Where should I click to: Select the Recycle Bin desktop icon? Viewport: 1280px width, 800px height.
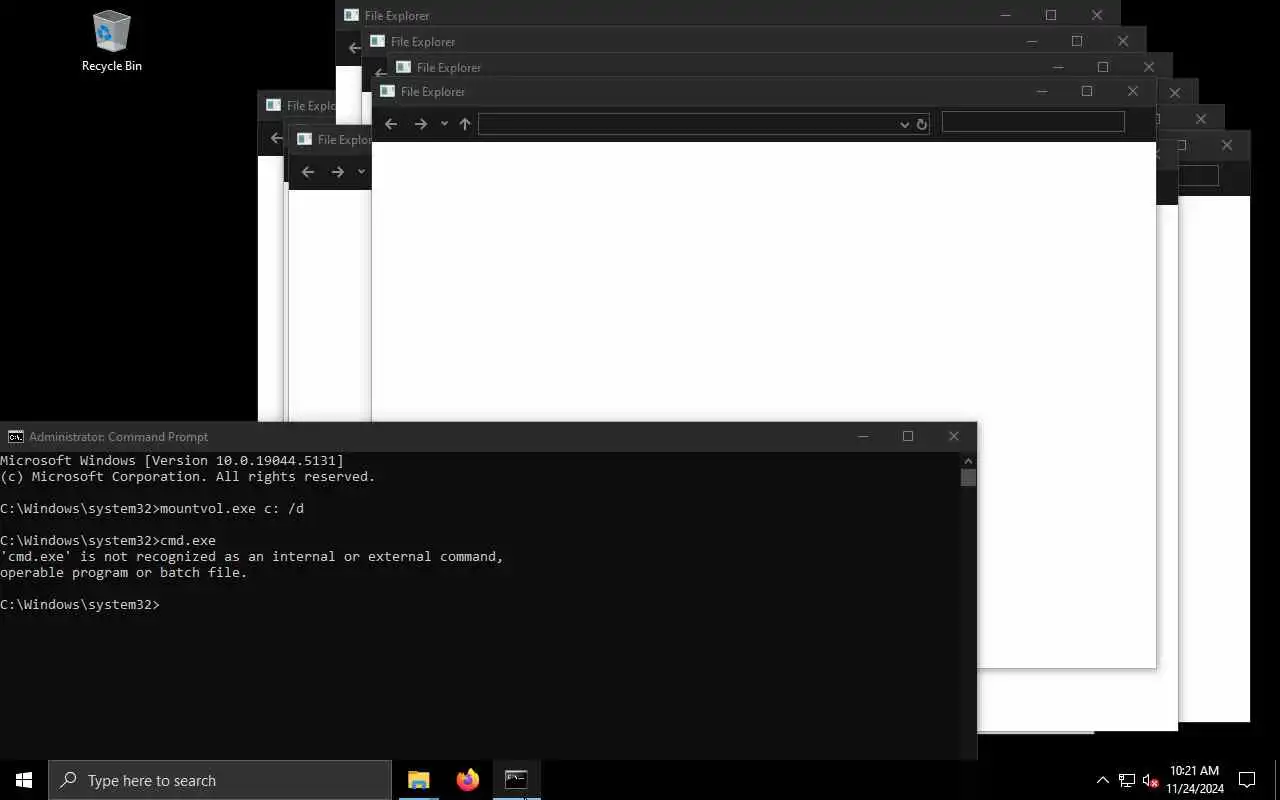click(111, 41)
